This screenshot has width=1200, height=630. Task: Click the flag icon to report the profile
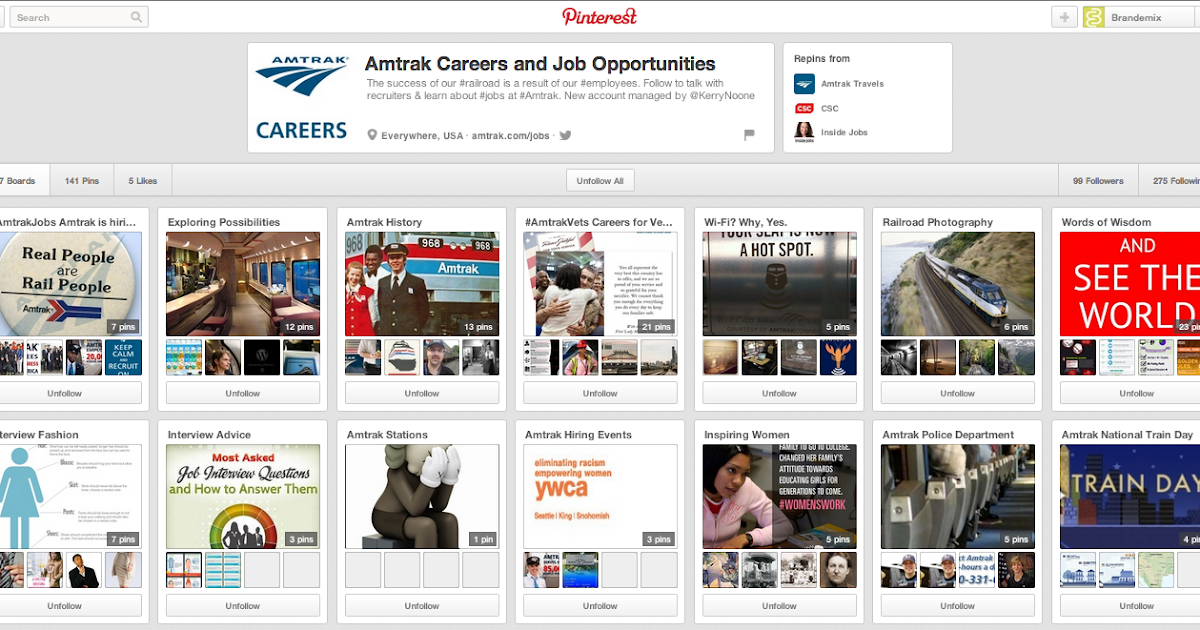tap(750, 134)
